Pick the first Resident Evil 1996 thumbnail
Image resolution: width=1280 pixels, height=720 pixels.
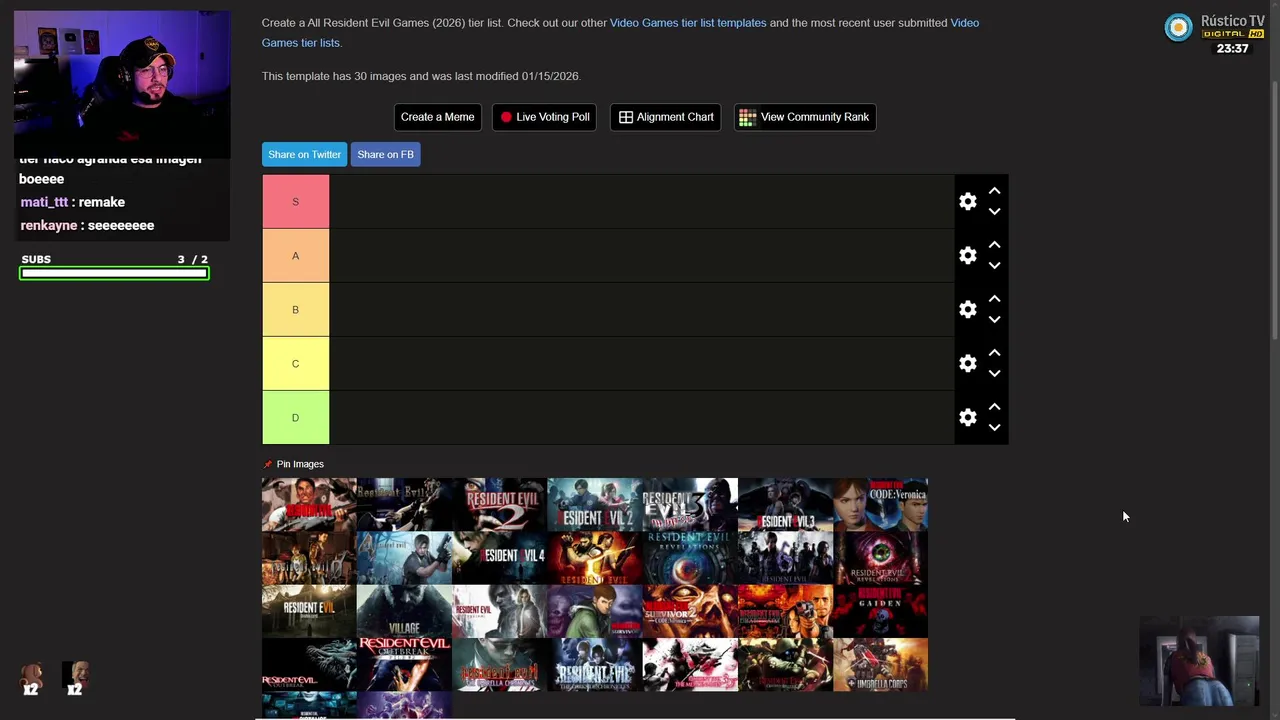tap(309, 504)
